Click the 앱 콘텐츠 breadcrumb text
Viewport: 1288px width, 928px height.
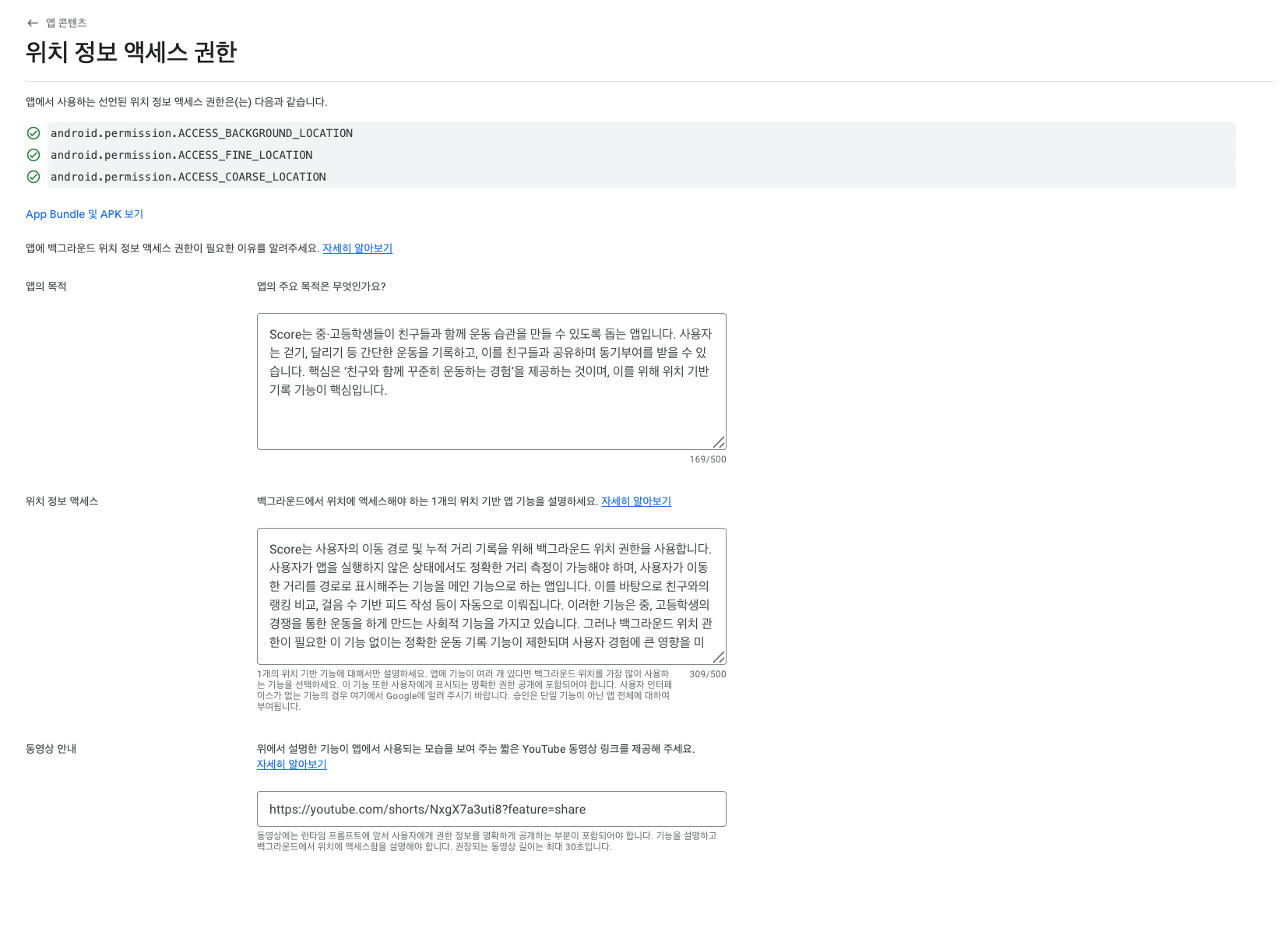click(66, 23)
